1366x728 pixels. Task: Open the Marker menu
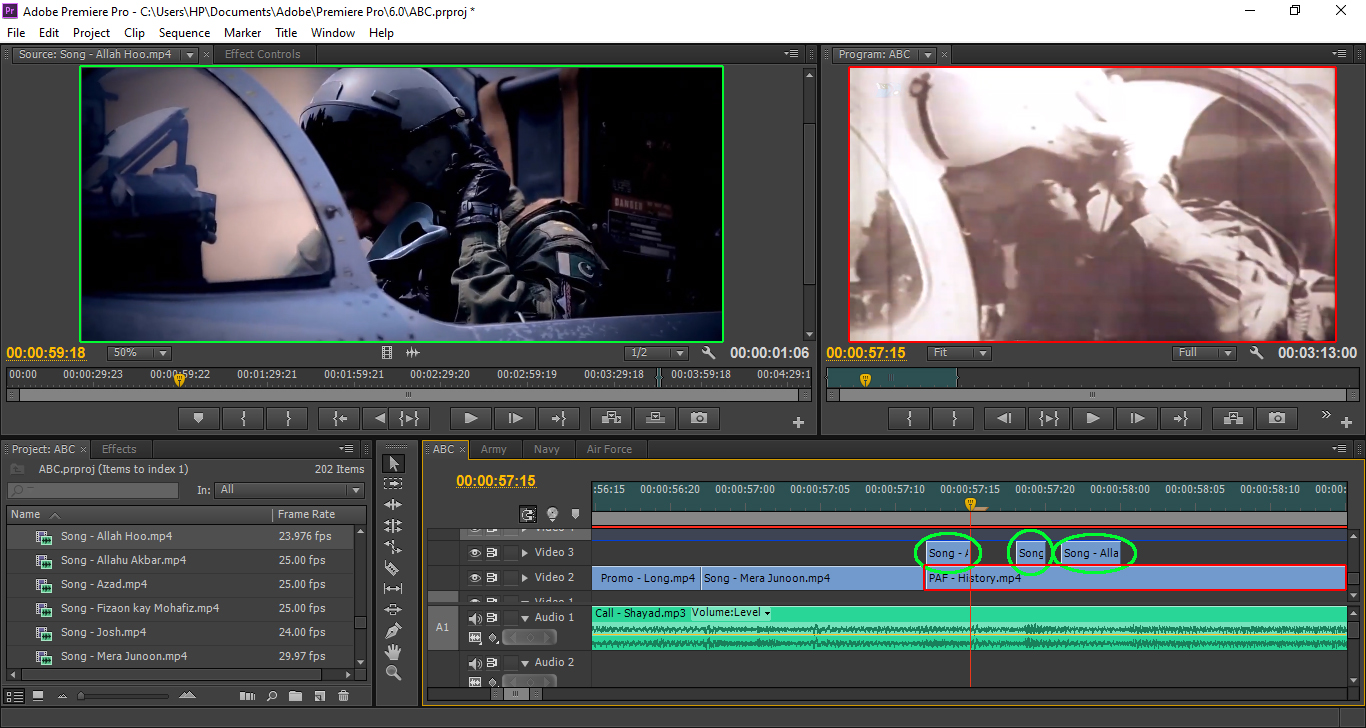pyautogui.click(x=243, y=33)
